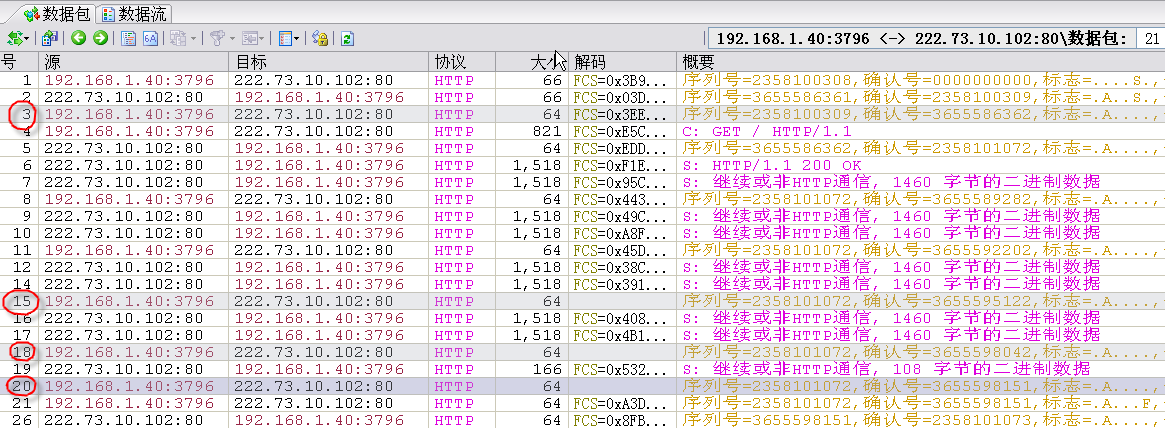Select packet row number 11
The width and height of the screenshot is (1165, 428).
(x=582, y=250)
